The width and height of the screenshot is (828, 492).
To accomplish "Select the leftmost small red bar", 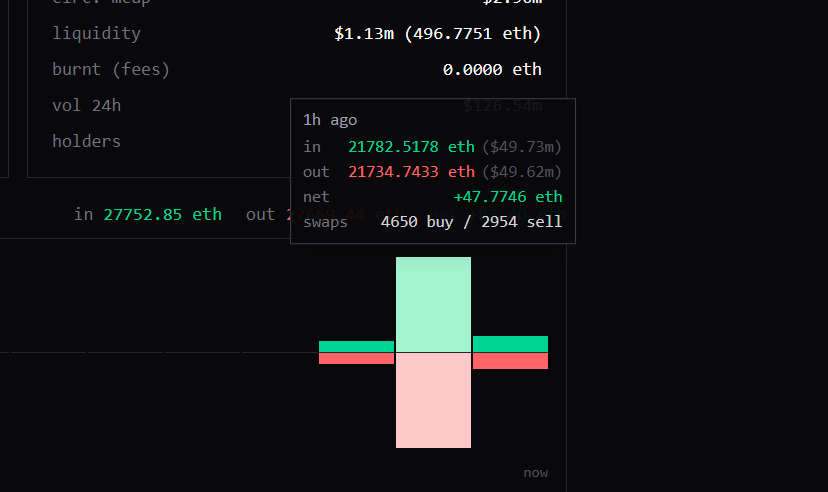I will point(356,358).
